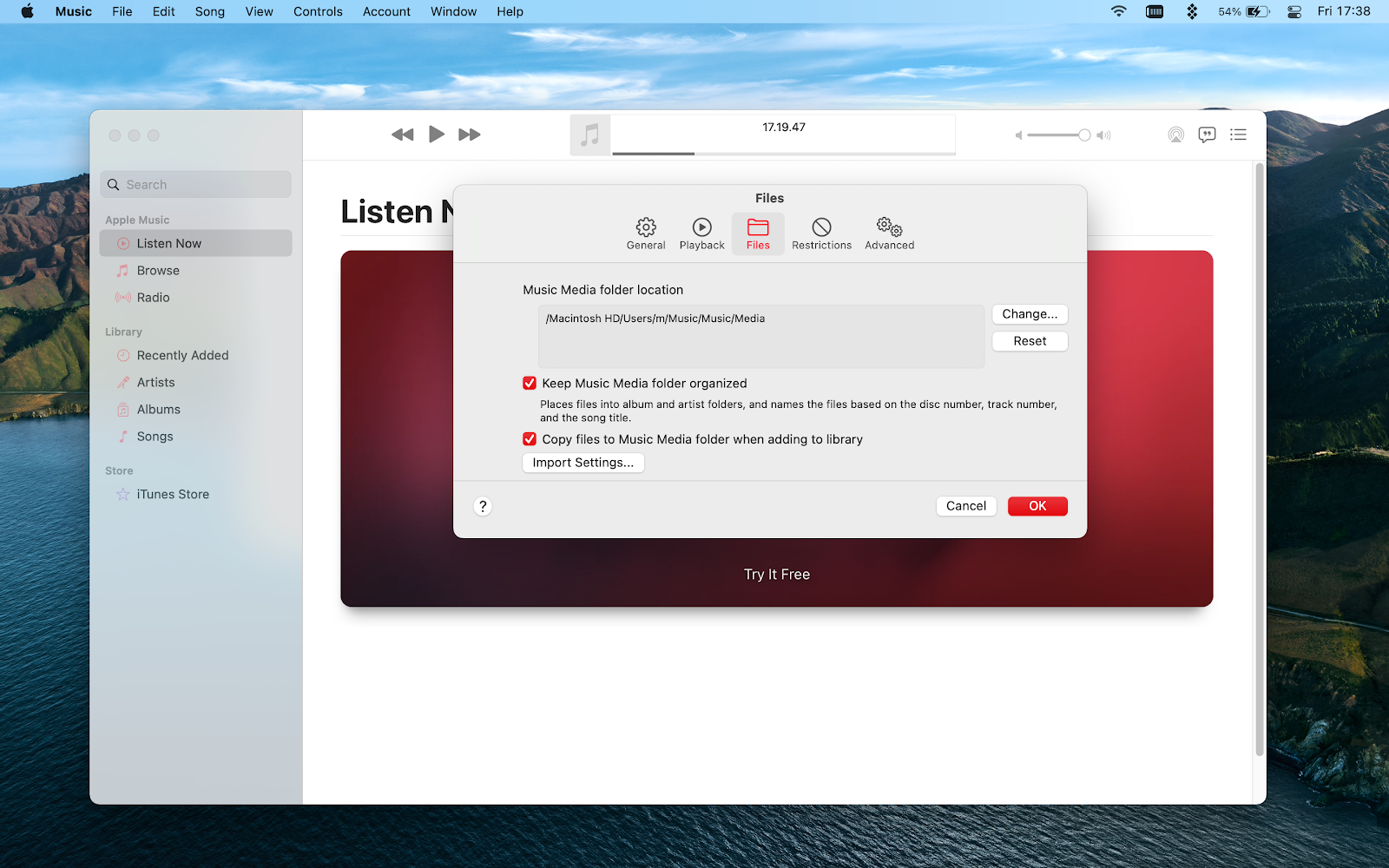Screen dimensions: 1389x868
Task: Click the iTunes Store star icon
Action: 123,495
